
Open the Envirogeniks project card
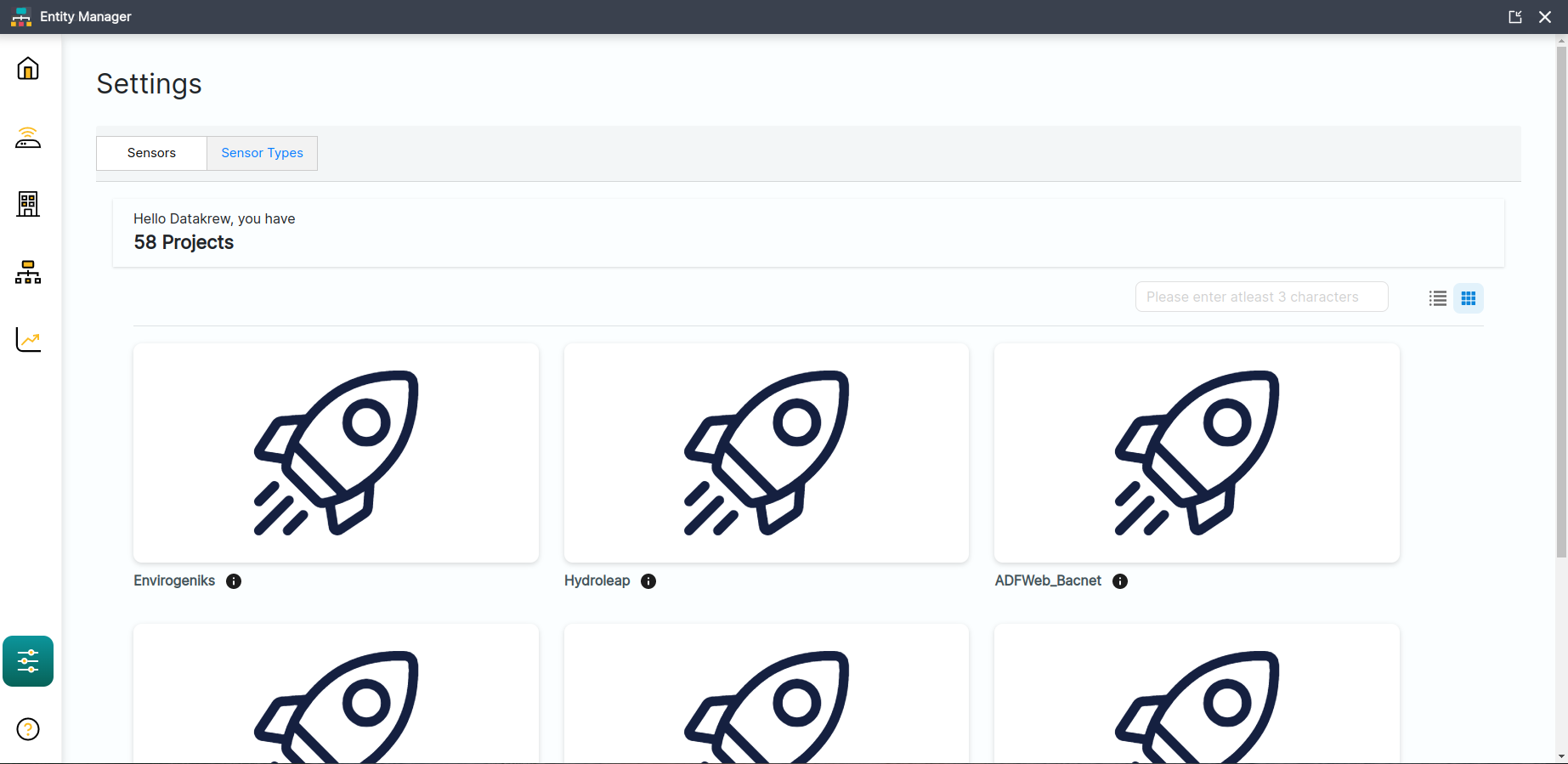pyautogui.click(x=336, y=452)
